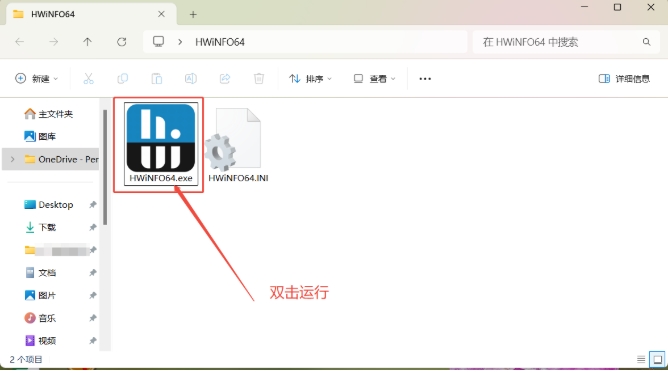This screenshot has height=372, width=668.
Task: Select the HWiNFO64 window tab
Action: (x=90, y=14)
